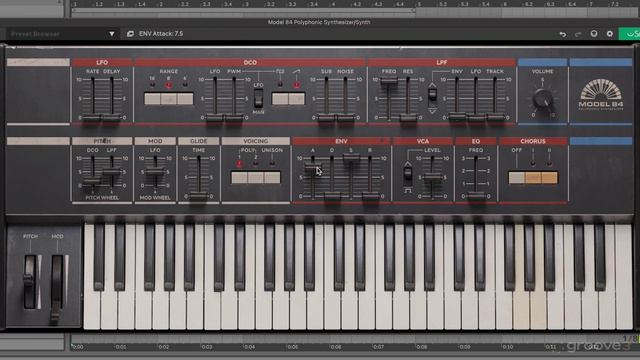The height and width of the screenshot is (360, 640).
Task: Click the DCO NOISE slider handle
Action: click(345, 118)
